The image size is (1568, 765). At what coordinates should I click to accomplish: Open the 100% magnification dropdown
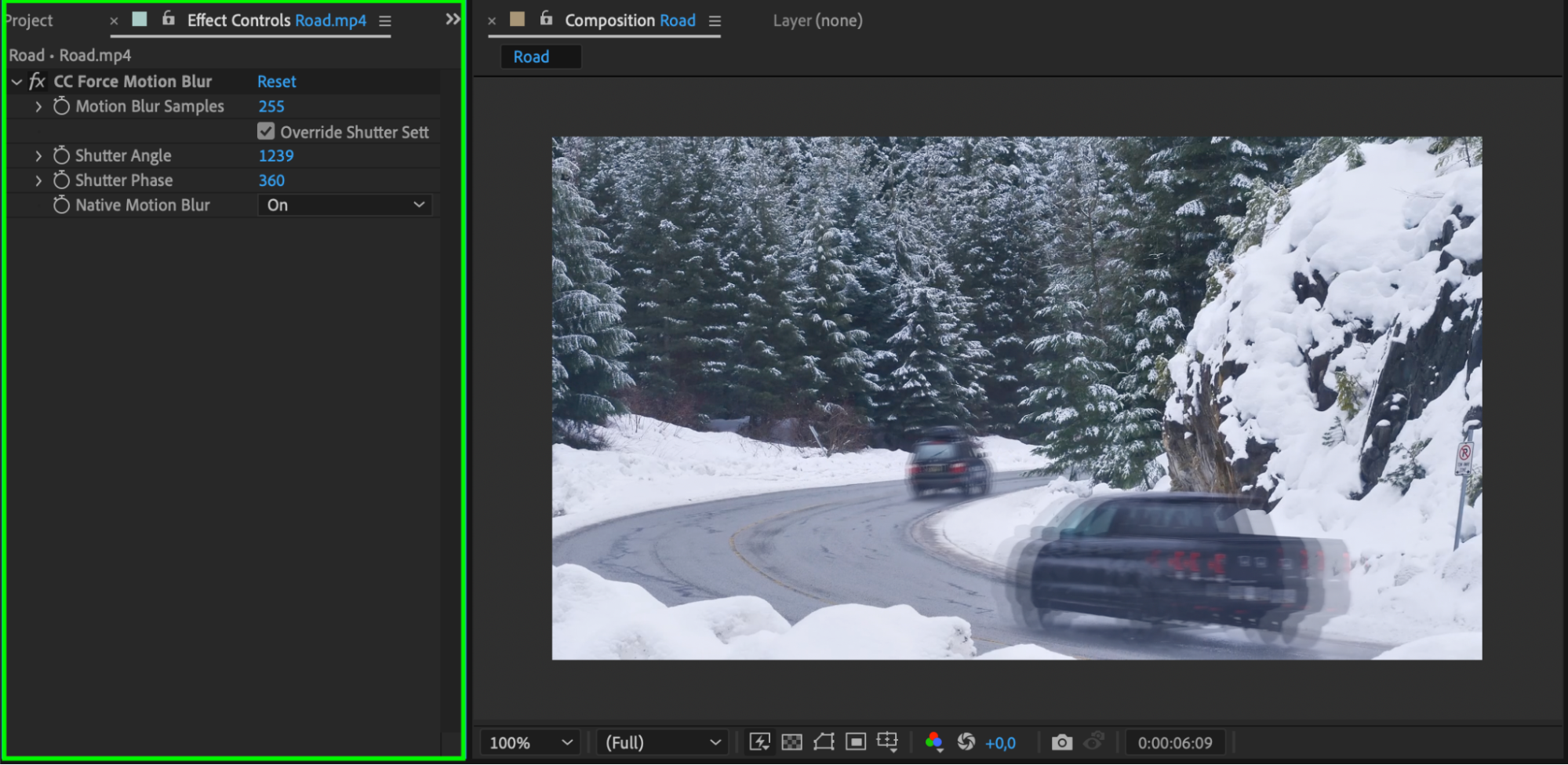[x=530, y=742]
